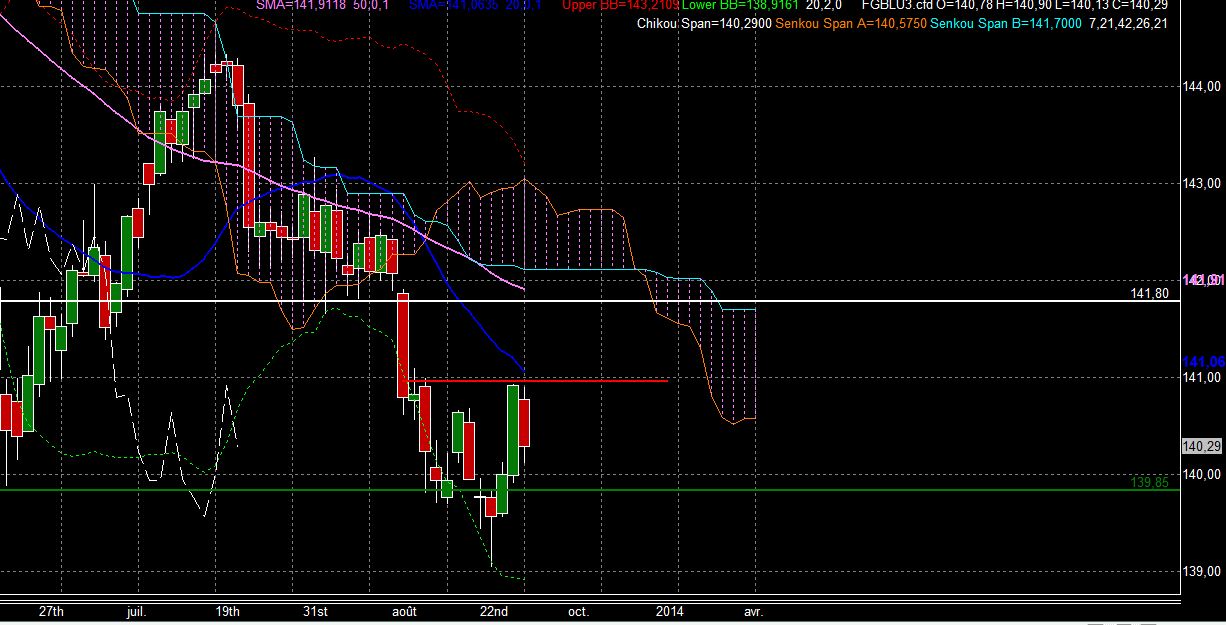Click the avr. date axis label
Viewport: 1226px width, 625px height.
tap(754, 610)
